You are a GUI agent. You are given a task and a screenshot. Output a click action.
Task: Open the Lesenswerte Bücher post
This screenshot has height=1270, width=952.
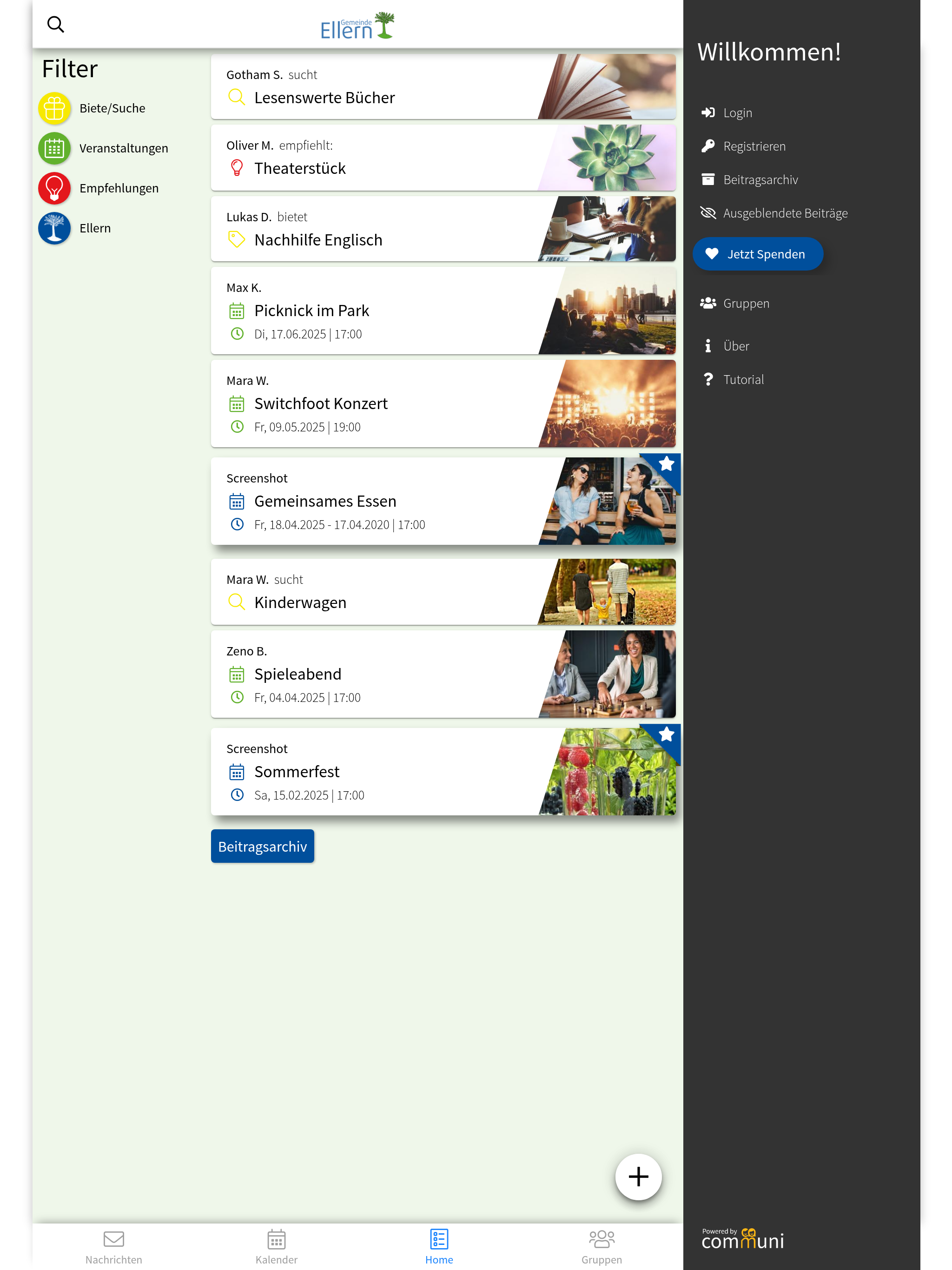443,86
